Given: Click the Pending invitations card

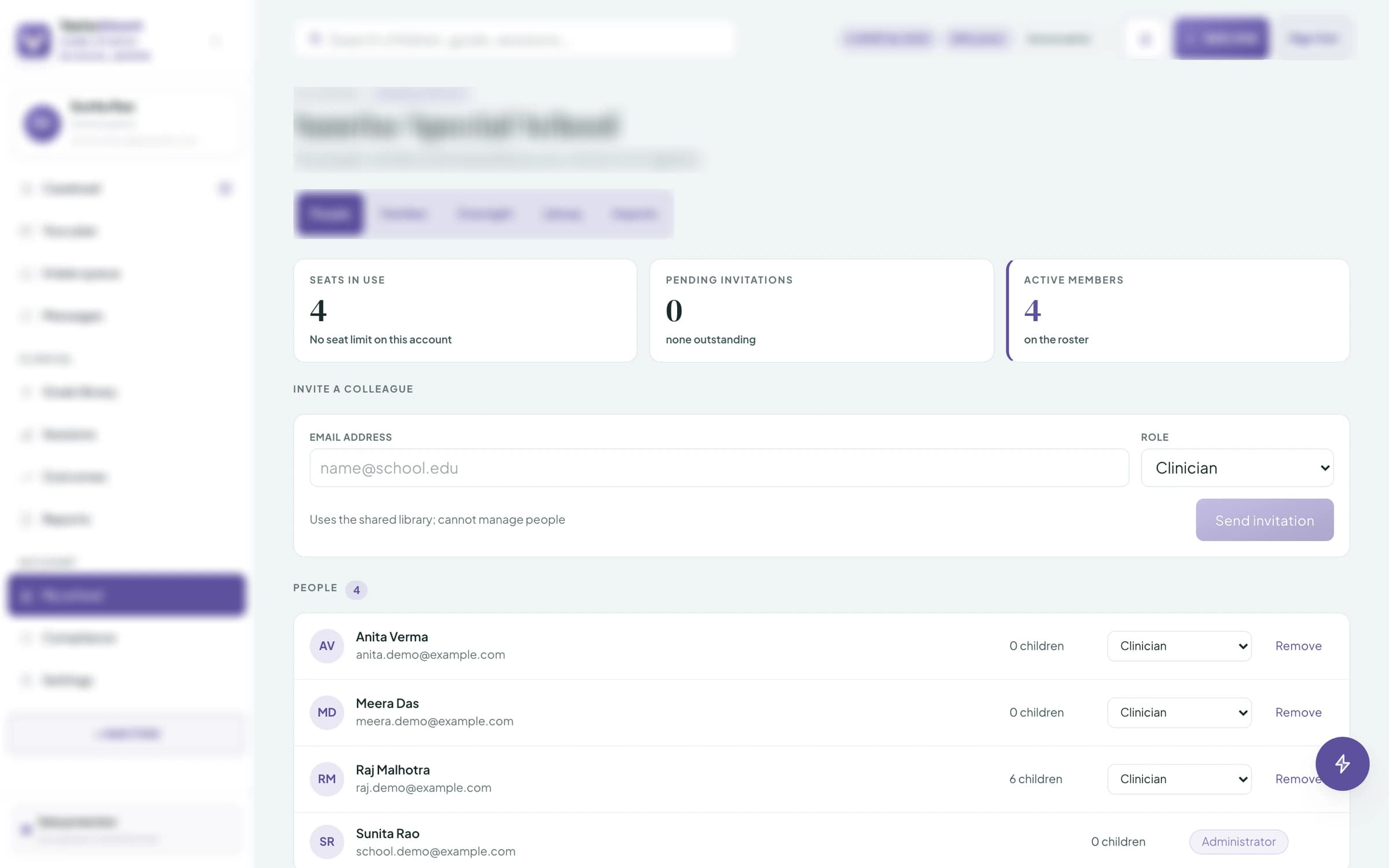Looking at the screenshot, I should point(821,310).
